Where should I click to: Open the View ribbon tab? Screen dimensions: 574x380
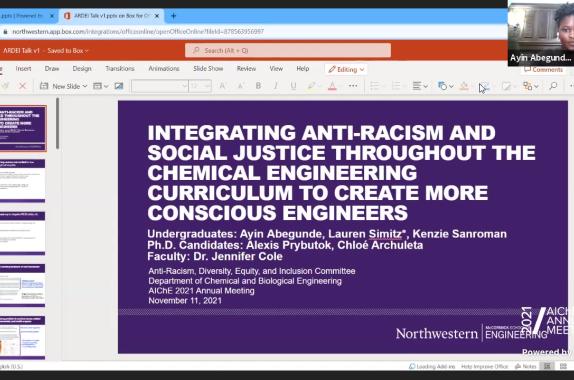tap(276, 68)
